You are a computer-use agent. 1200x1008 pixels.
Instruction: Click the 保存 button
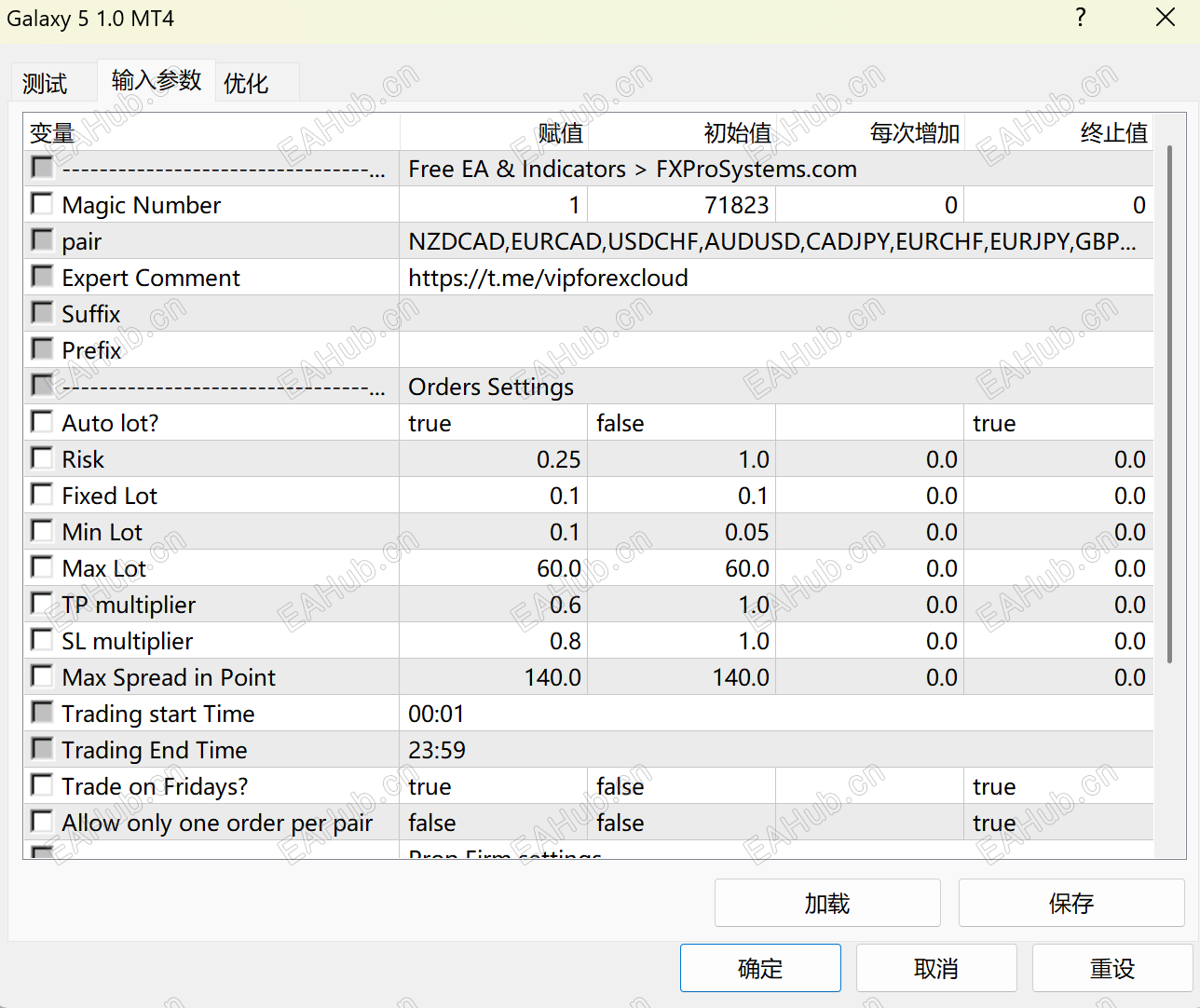click(x=1071, y=903)
